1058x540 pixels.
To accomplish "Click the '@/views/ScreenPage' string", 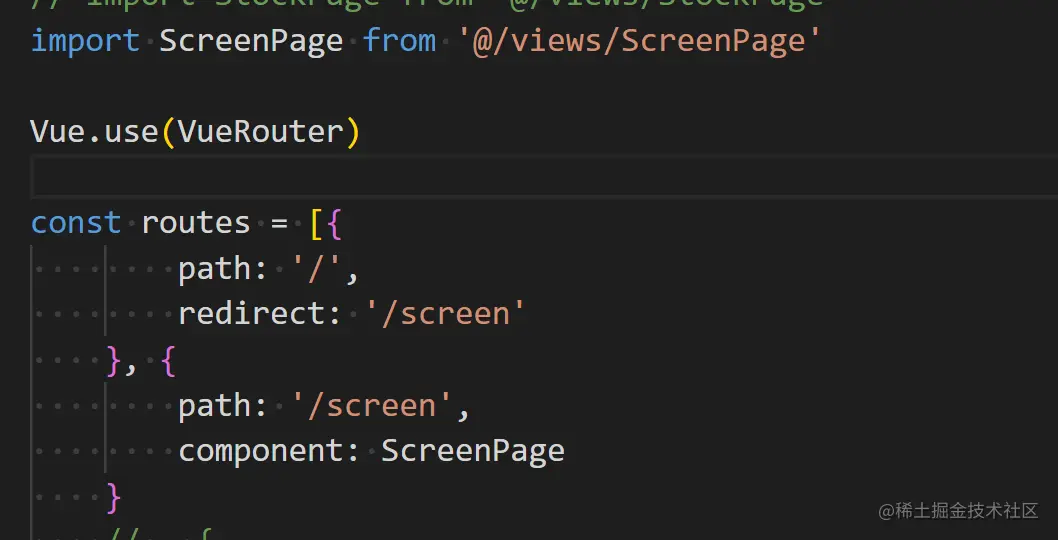I will point(639,43).
